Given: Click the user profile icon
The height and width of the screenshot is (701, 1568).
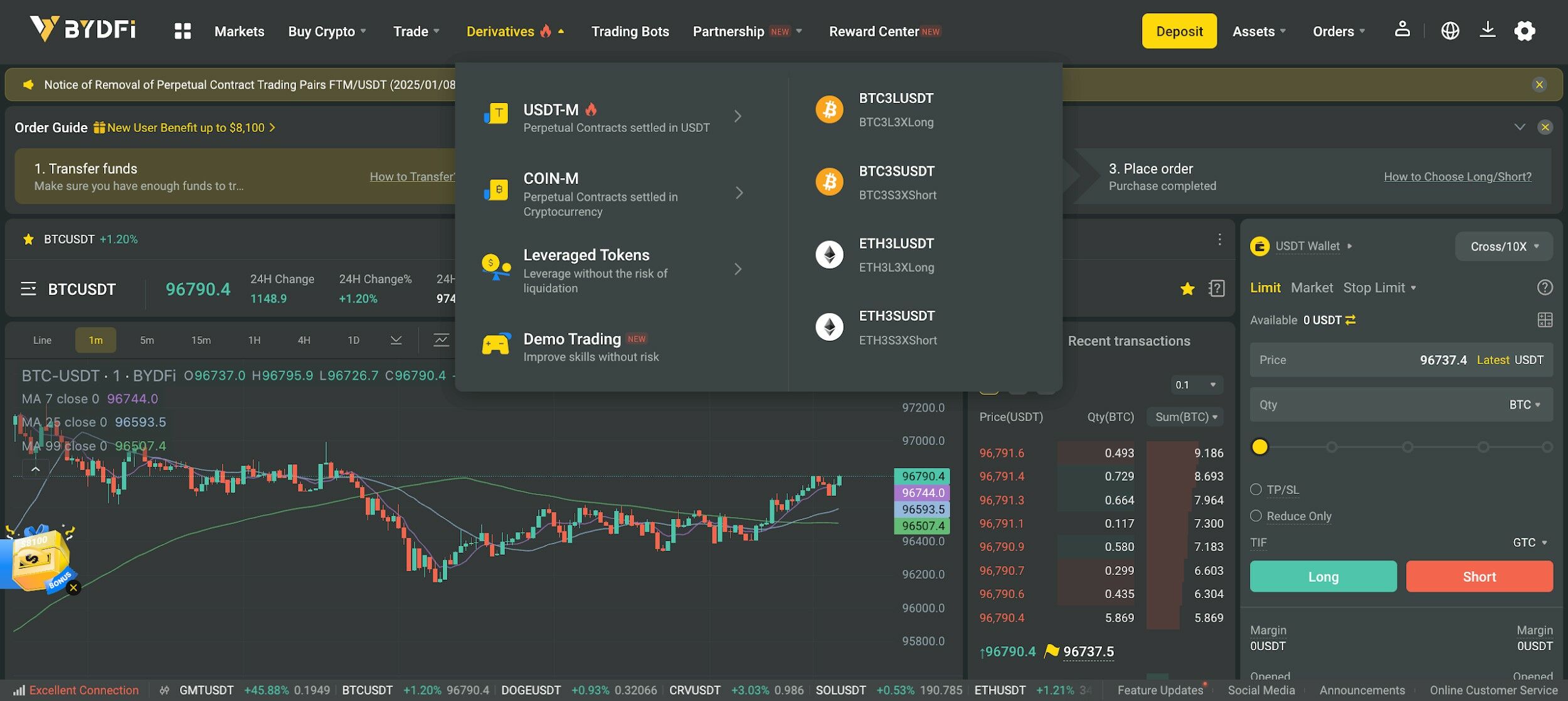Looking at the screenshot, I should [x=1402, y=29].
